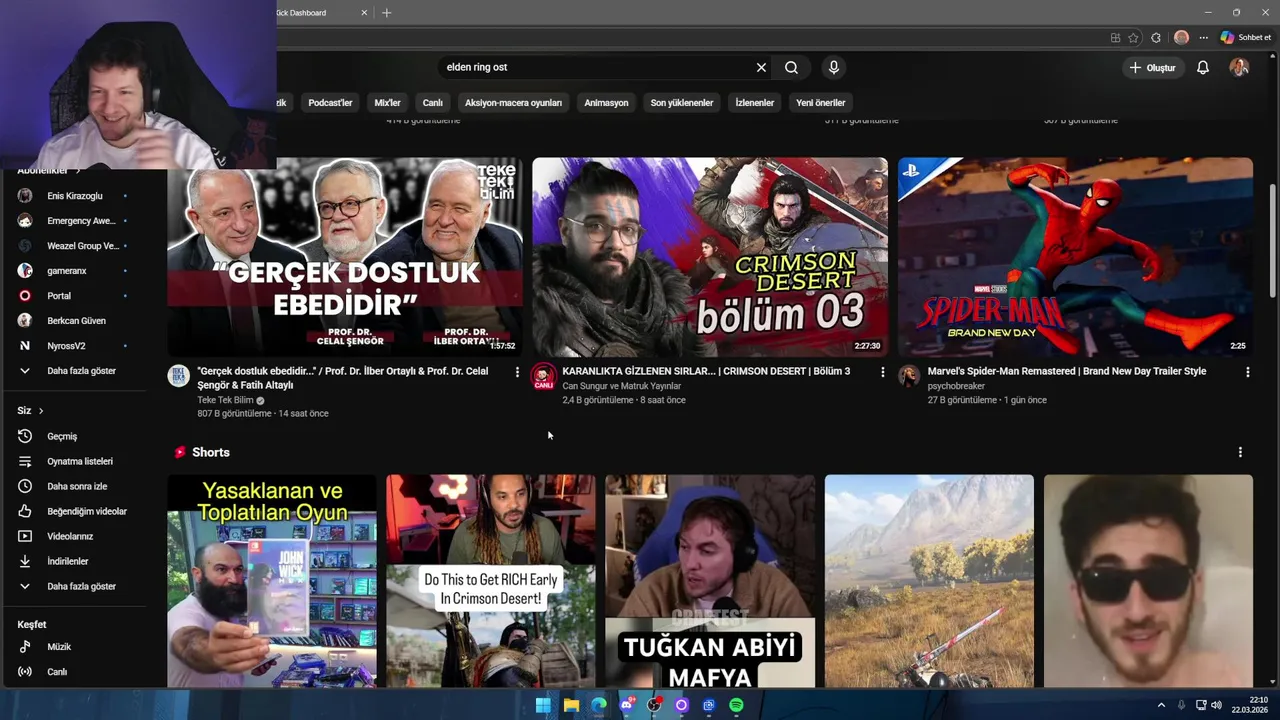Play 'Gerçek Dostluk Ebedidir' video thumbnail
This screenshot has height=720, width=1280.
click(x=344, y=256)
